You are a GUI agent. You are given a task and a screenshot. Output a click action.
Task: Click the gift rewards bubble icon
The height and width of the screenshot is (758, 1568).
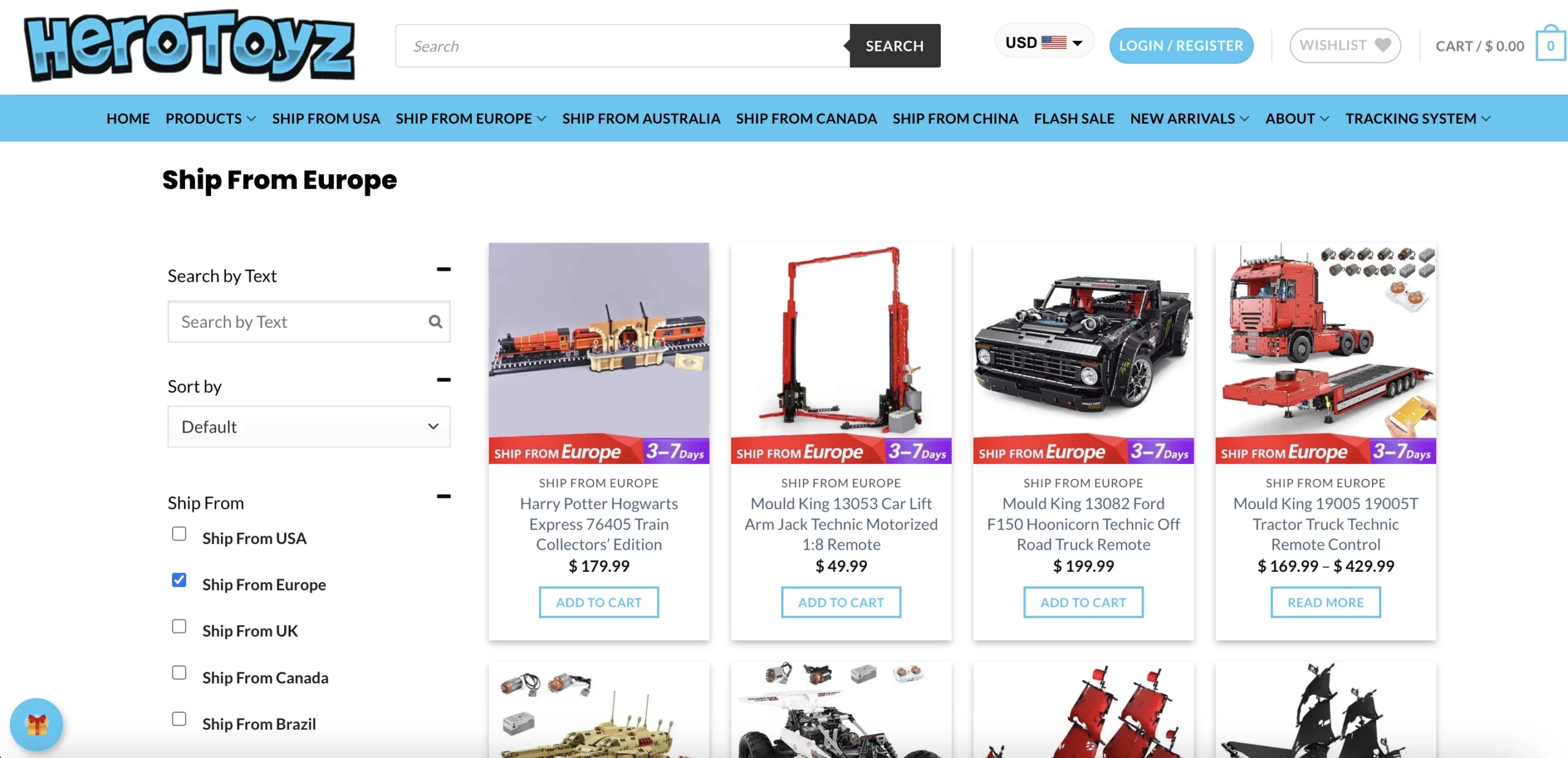click(37, 724)
